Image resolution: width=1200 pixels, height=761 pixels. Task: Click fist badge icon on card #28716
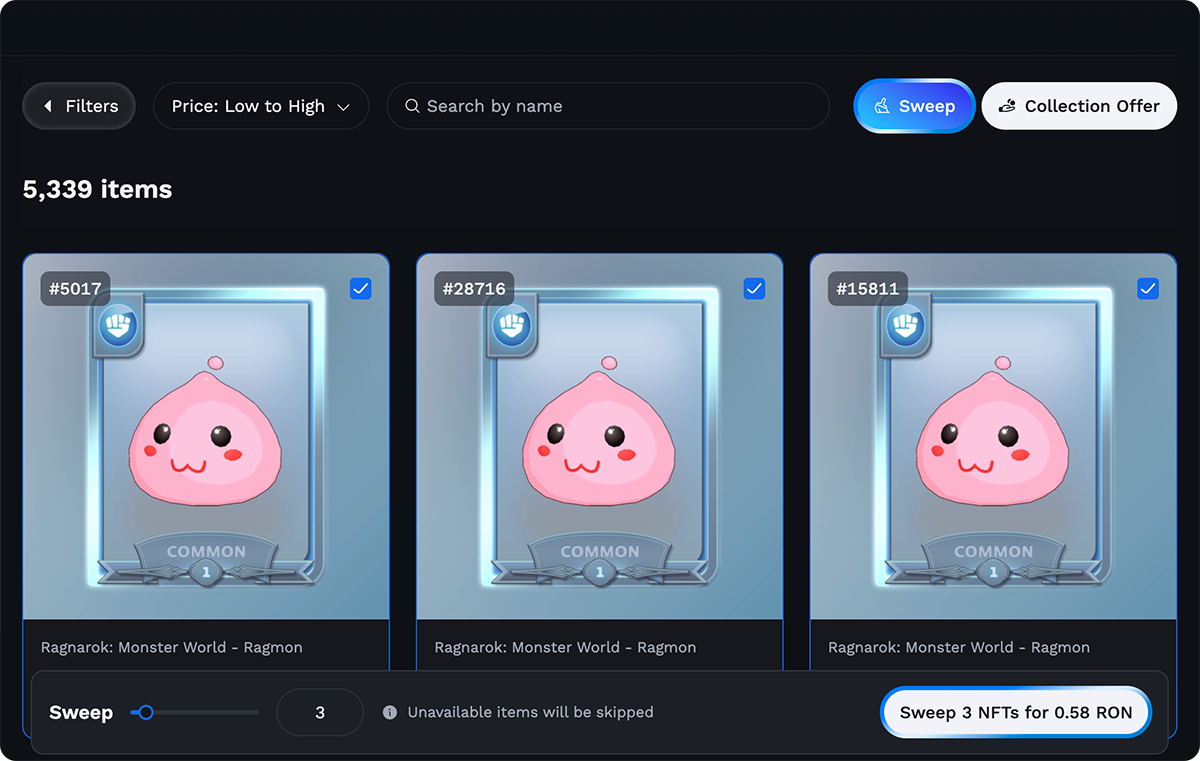[512, 325]
